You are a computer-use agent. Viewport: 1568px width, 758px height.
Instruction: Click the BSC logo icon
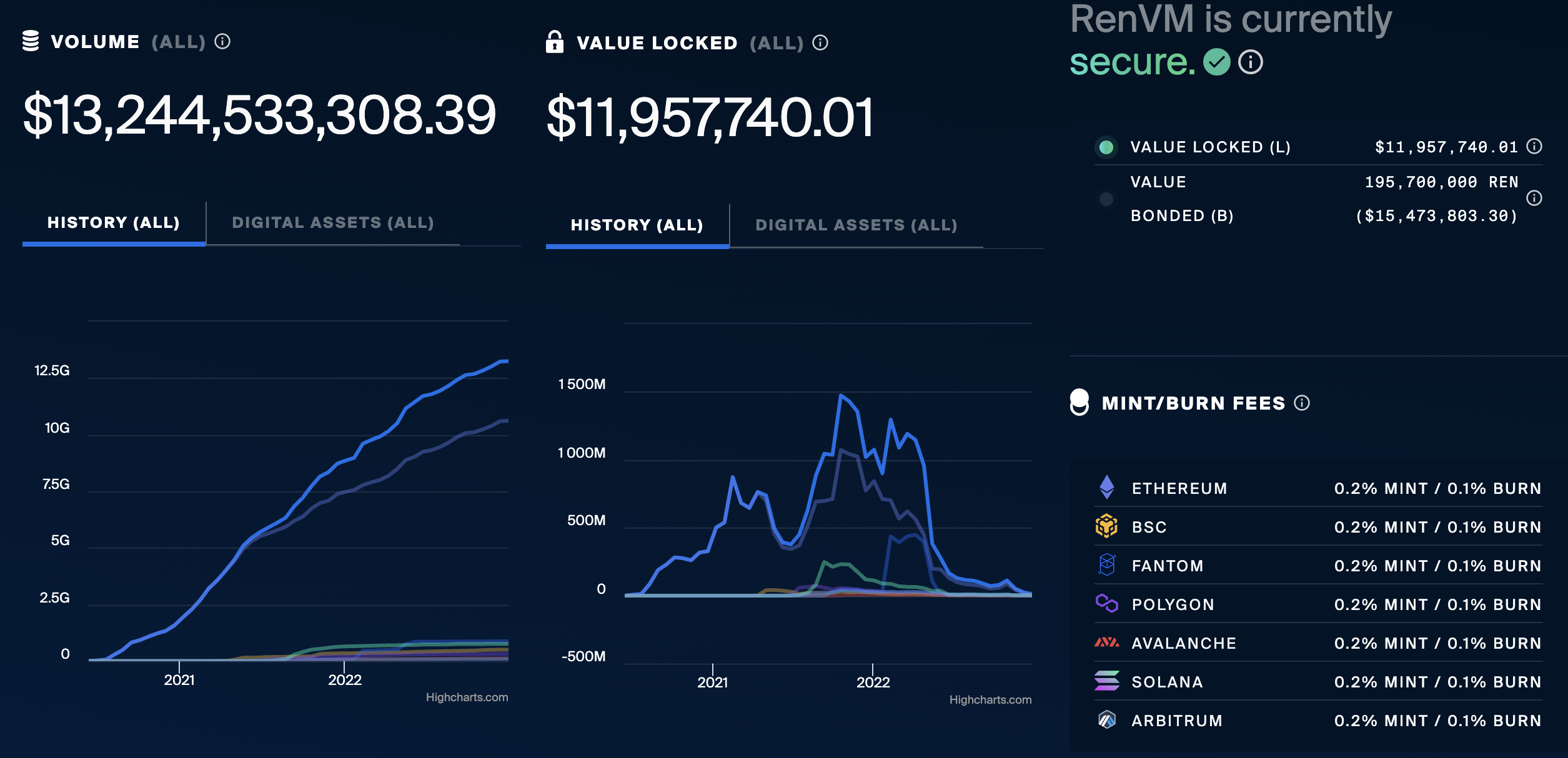1106,526
